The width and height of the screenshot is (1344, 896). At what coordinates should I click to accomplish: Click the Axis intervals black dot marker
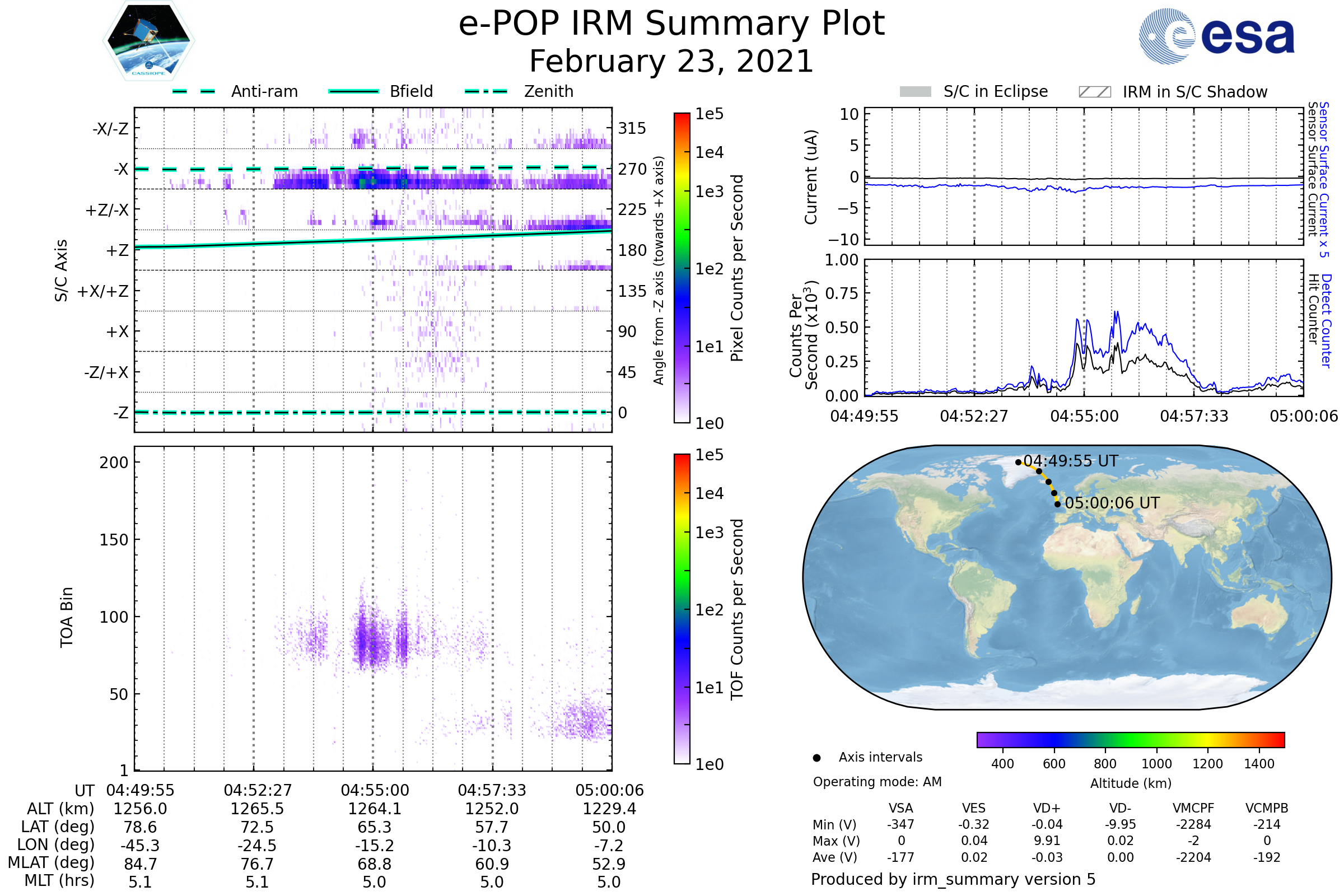[x=817, y=758]
